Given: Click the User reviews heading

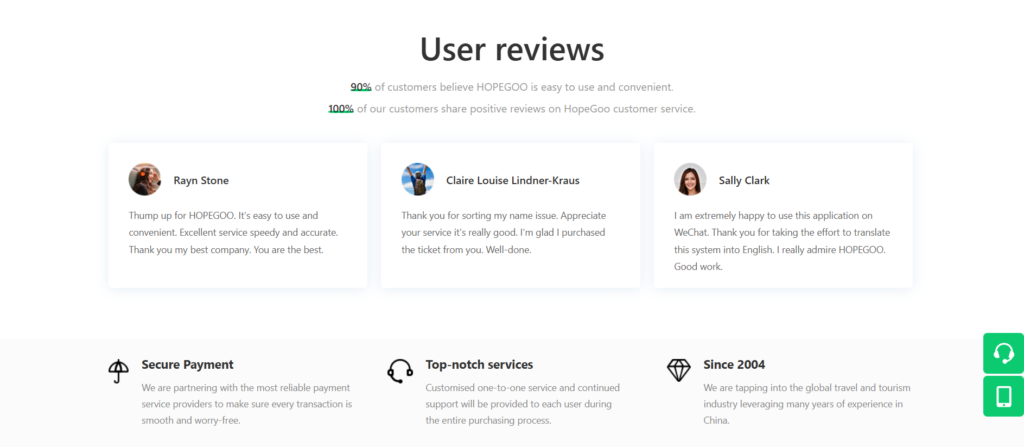Looking at the screenshot, I should point(512,49).
